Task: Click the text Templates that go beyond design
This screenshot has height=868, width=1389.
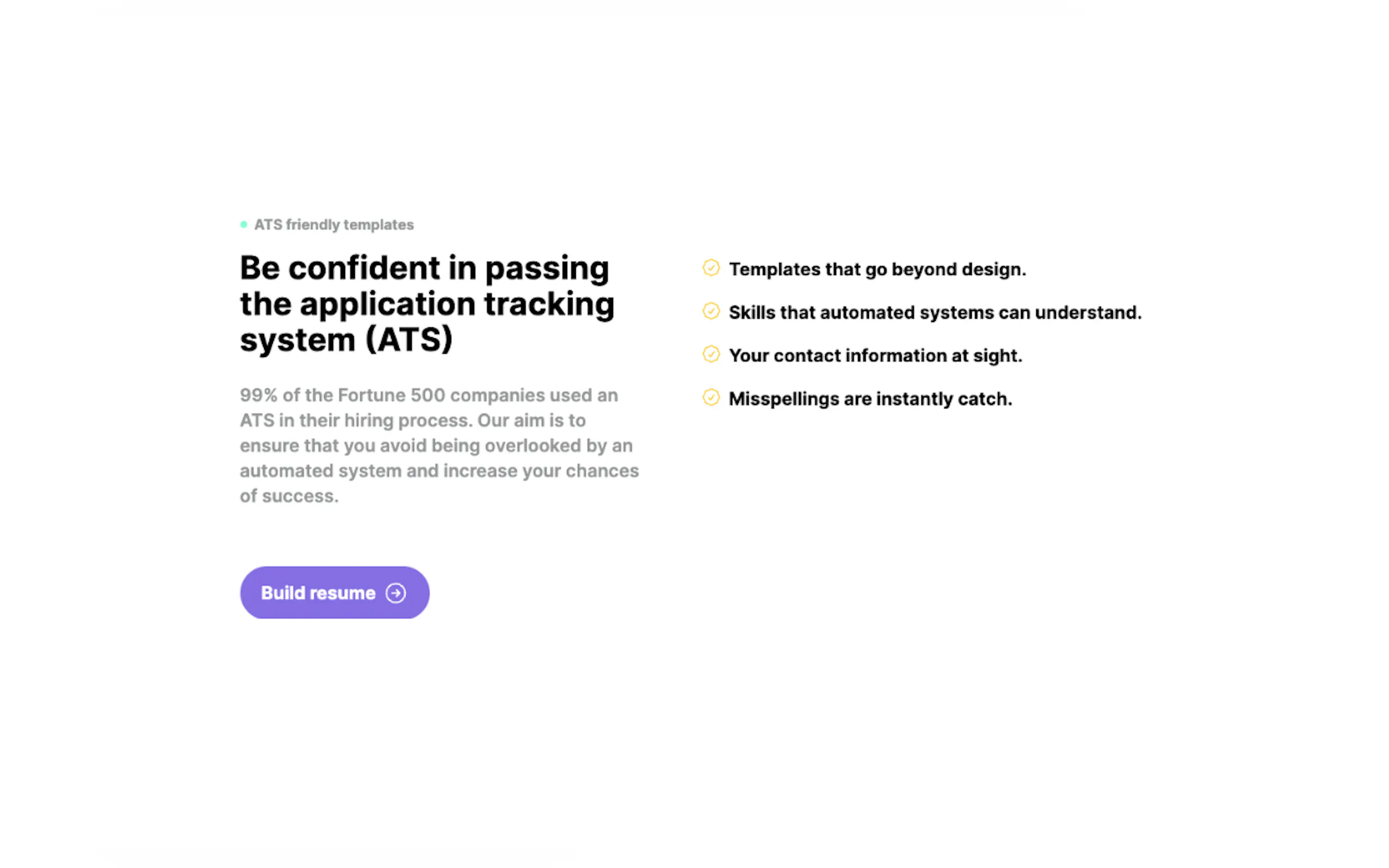Action: pos(877,269)
